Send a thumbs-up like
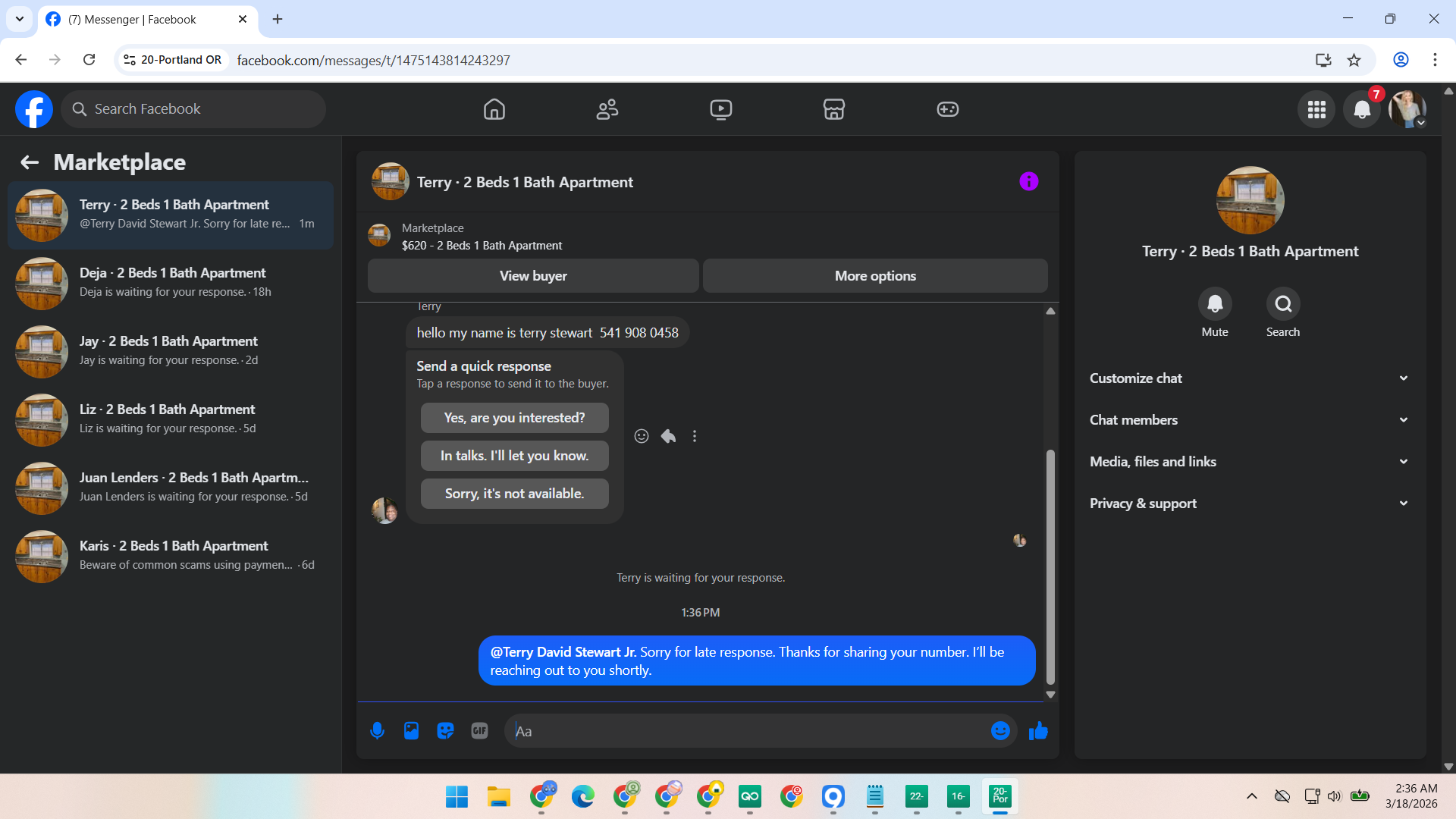1456x819 pixels. [x=1038, y=731]
